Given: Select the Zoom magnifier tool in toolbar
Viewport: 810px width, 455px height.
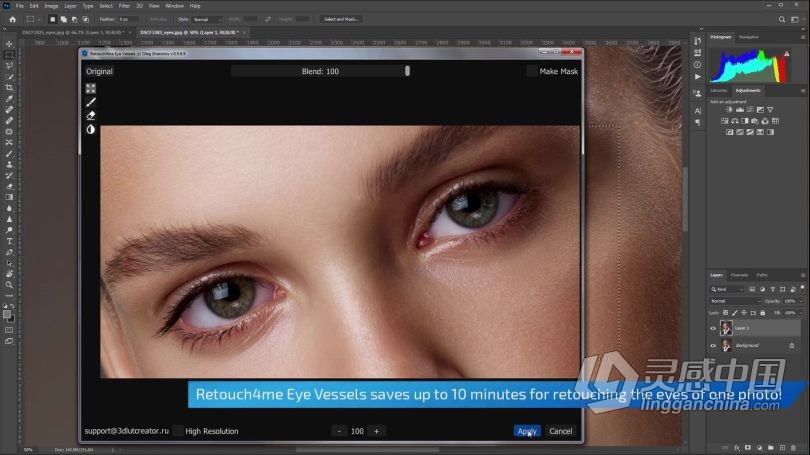Looking at the screenshot, I should (9, 285).
